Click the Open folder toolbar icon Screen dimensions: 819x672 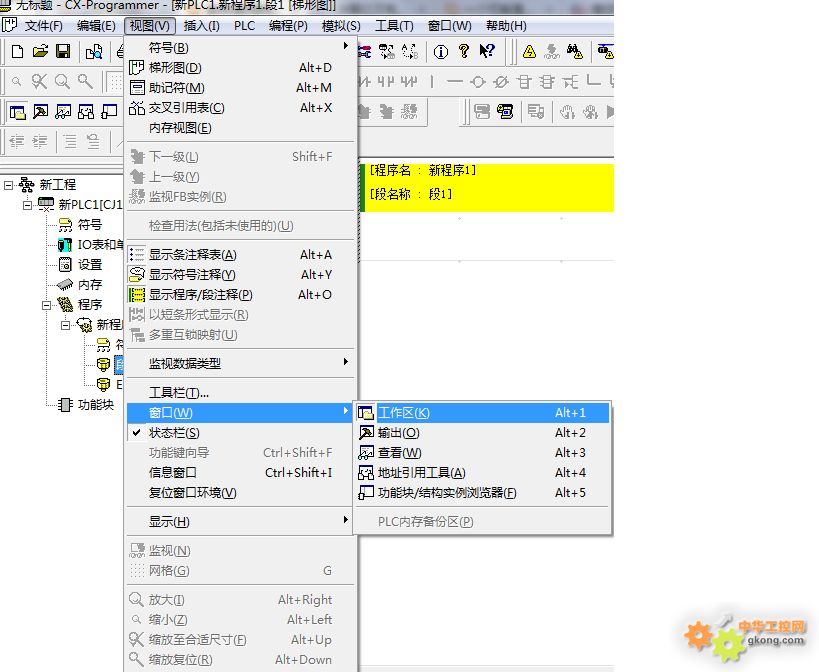pyautogui.click(x=40, y=51)
